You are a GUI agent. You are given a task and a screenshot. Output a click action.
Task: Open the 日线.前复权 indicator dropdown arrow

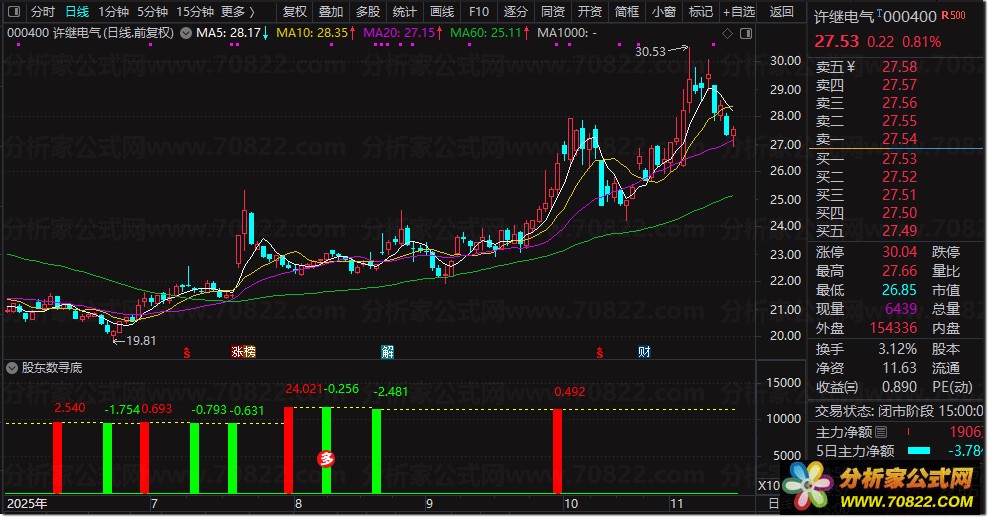(186, 33)
